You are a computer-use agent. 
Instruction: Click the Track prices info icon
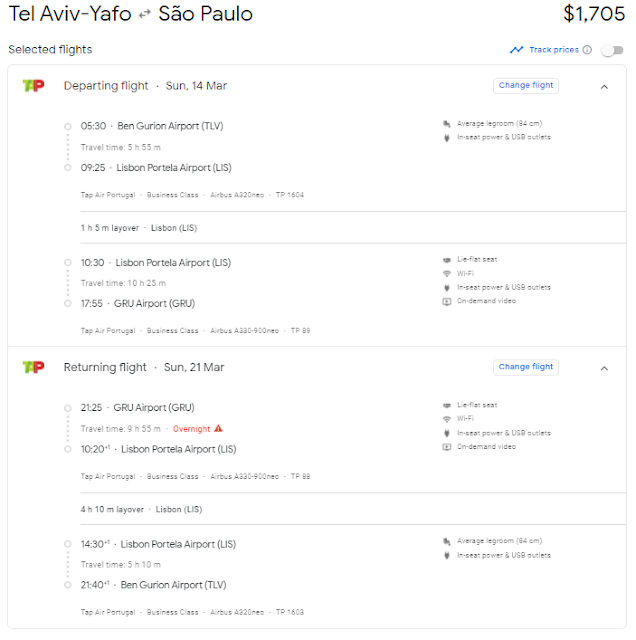pyautogui.click(x=587, y=50)
